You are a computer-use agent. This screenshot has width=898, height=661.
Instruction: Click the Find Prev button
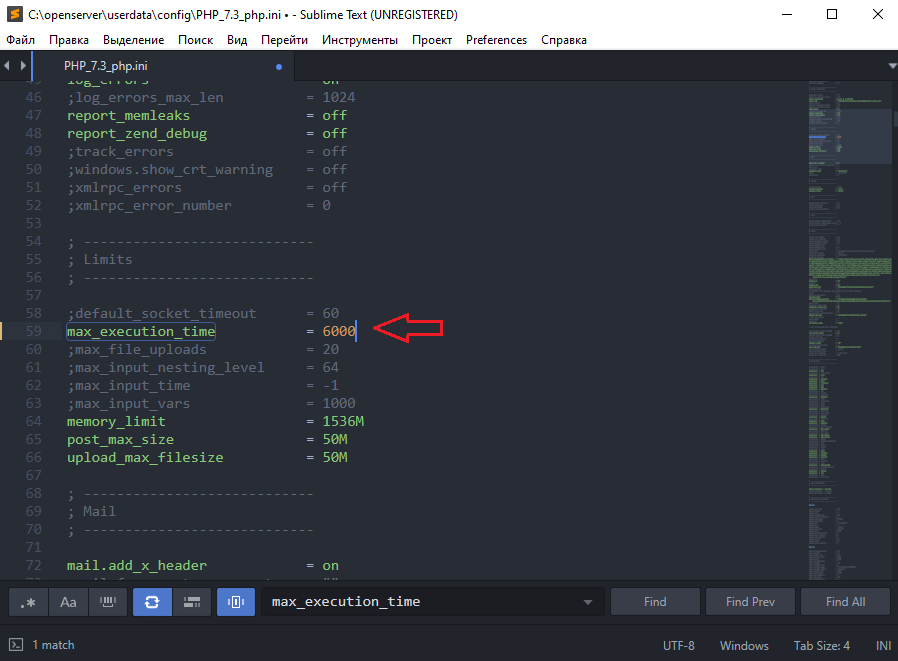pyautogui.click(x=750, y=602)
